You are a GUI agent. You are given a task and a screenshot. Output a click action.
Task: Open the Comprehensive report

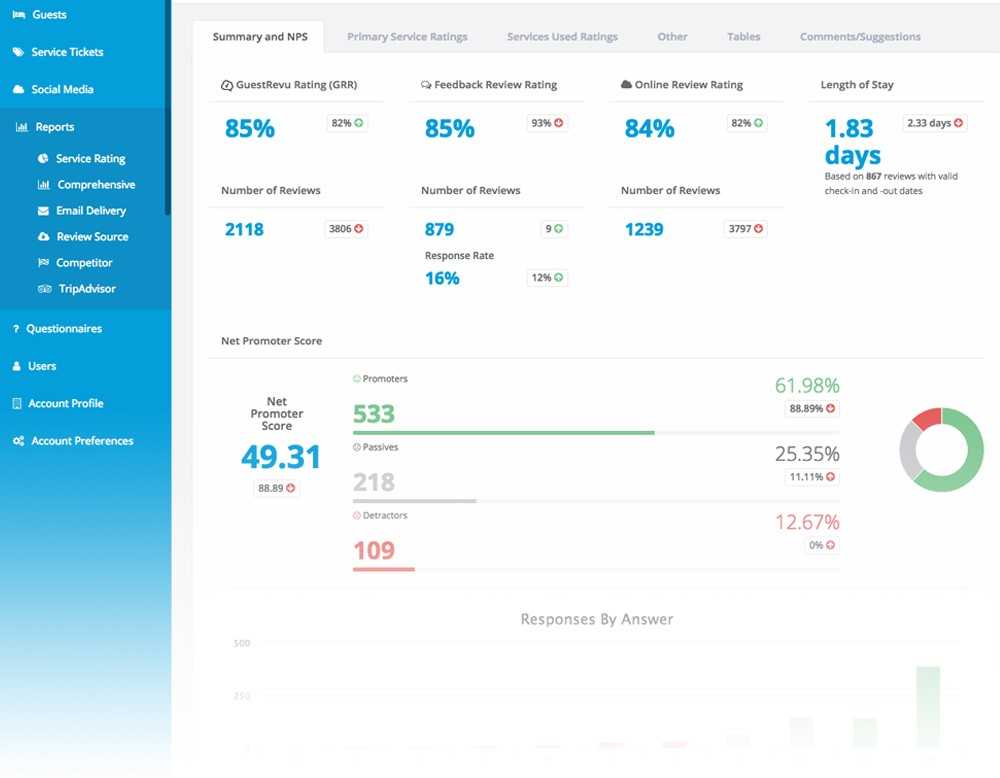[96, 185]
